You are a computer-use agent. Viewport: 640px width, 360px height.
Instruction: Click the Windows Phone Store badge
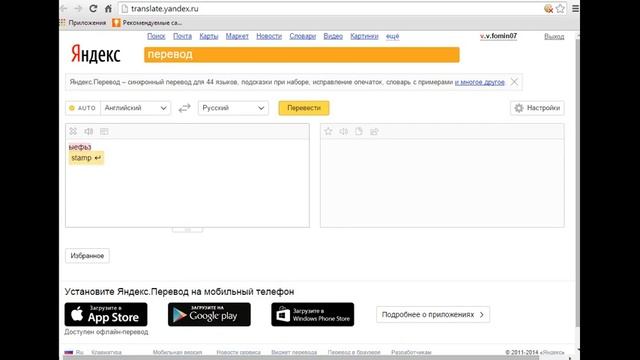coord(313,314)
